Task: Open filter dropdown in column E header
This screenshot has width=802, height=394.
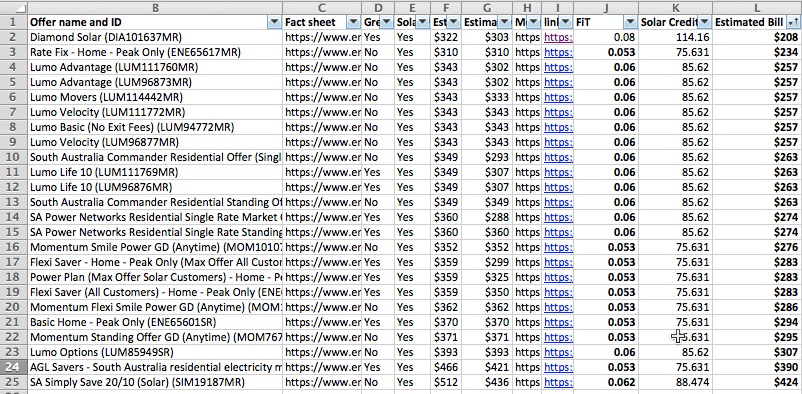Action: point(422,22)
